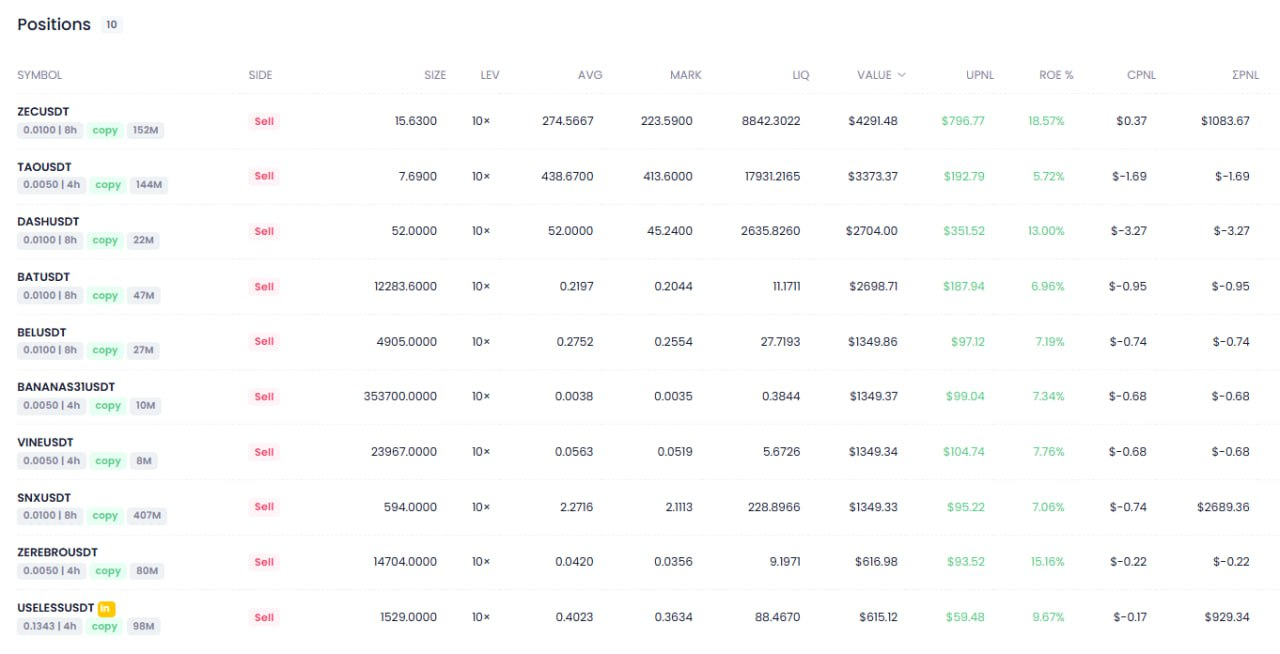Image resolution: width=1280 pixels, height=654 pixels.
Task: Click the Sell badge in VINEUSDT row
Action: [264, 452]
